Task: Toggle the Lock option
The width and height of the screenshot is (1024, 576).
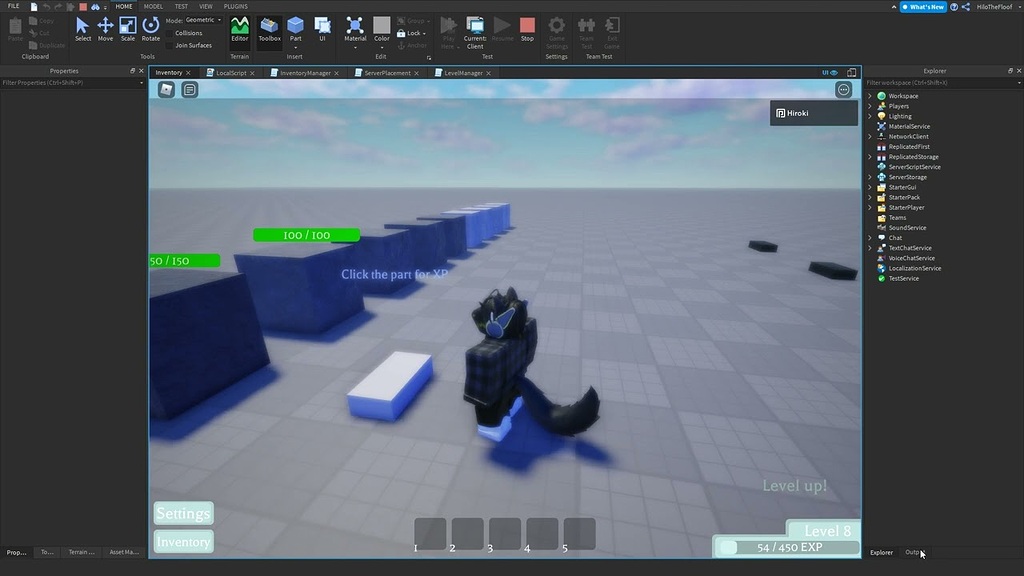Action: (x=405, y=33)
